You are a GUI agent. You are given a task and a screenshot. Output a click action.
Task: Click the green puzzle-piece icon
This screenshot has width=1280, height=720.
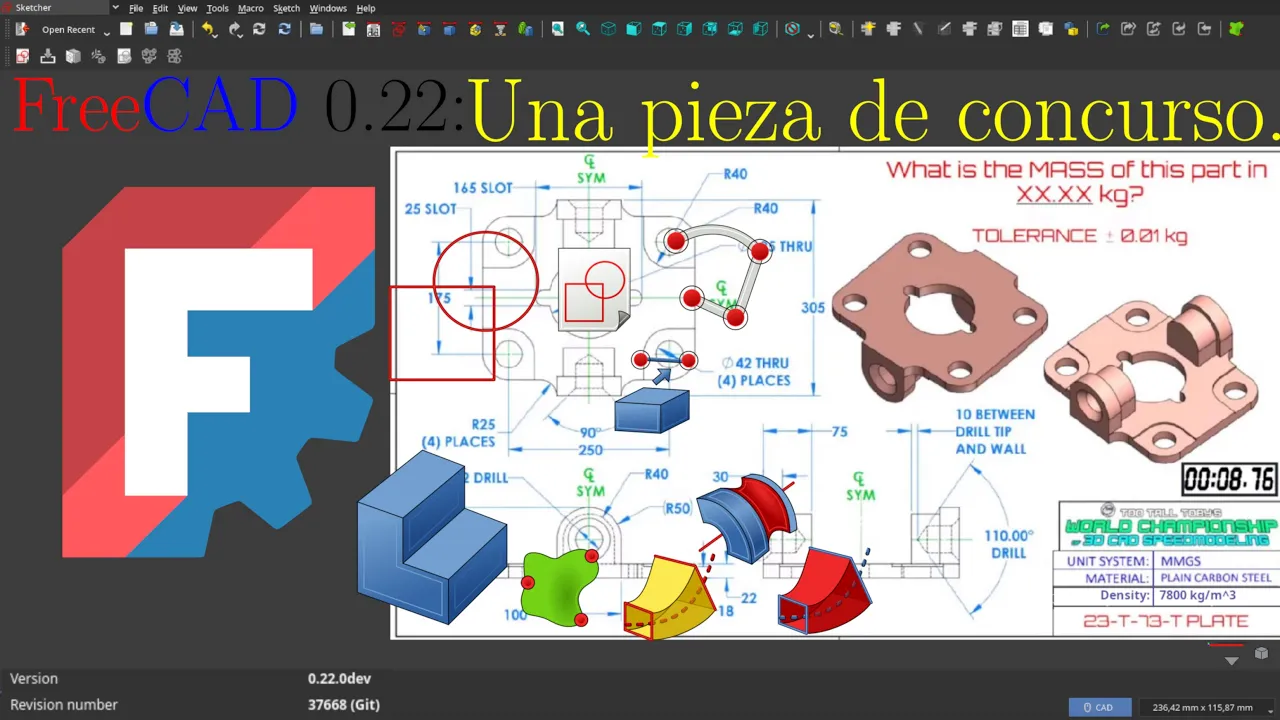point(1236,30)
